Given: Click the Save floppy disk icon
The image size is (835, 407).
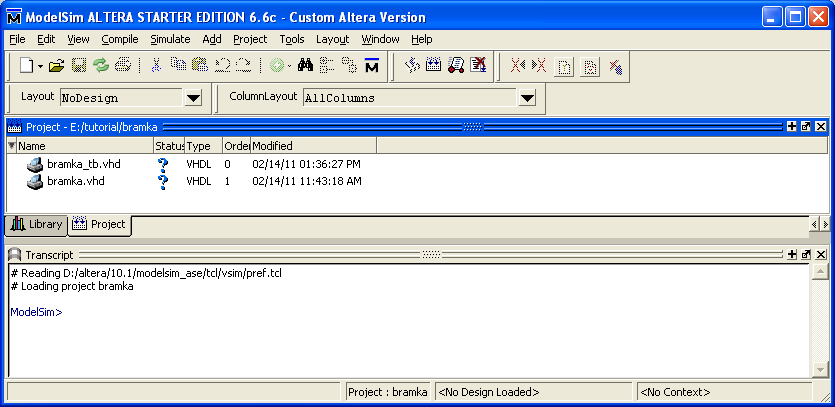Looking at the screenshot, I should pos(79,66).
